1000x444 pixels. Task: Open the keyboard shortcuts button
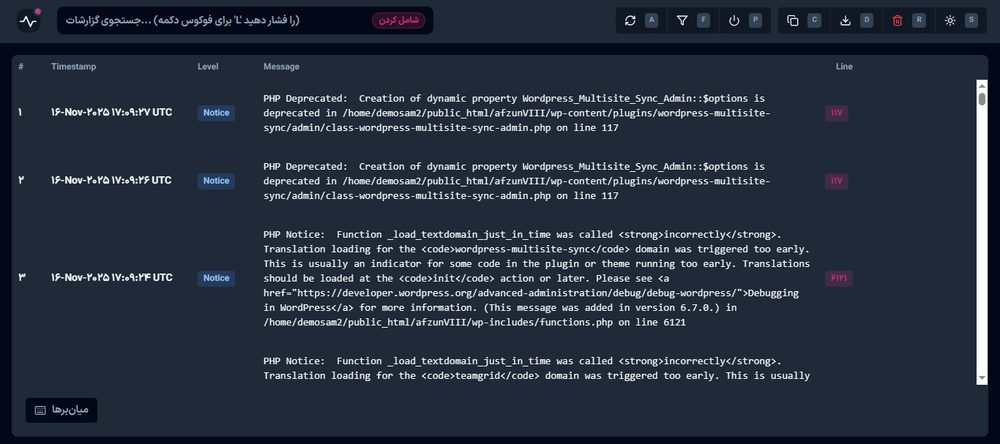pos(61,410)
